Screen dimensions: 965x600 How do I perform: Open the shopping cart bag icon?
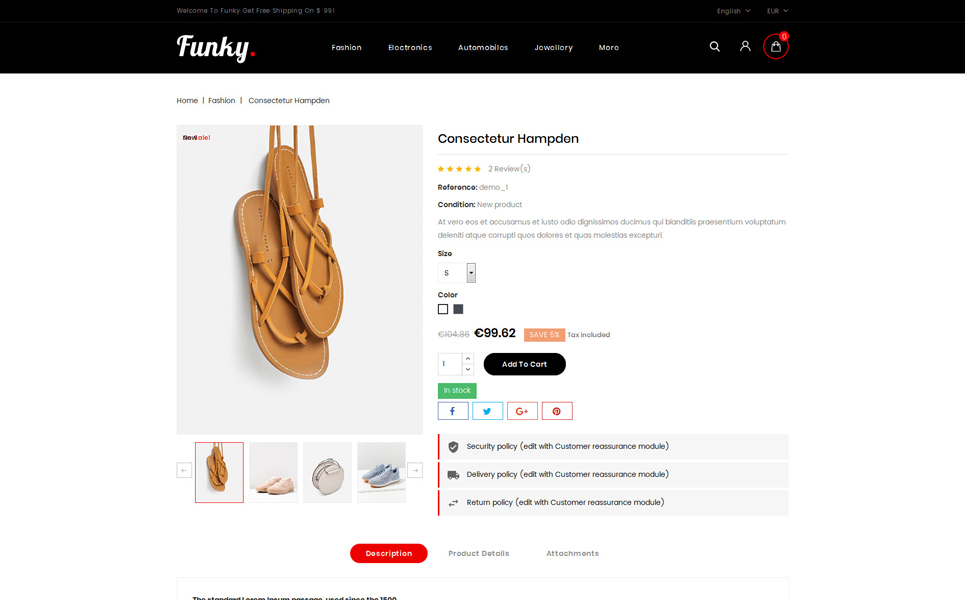tap(775, 47)
